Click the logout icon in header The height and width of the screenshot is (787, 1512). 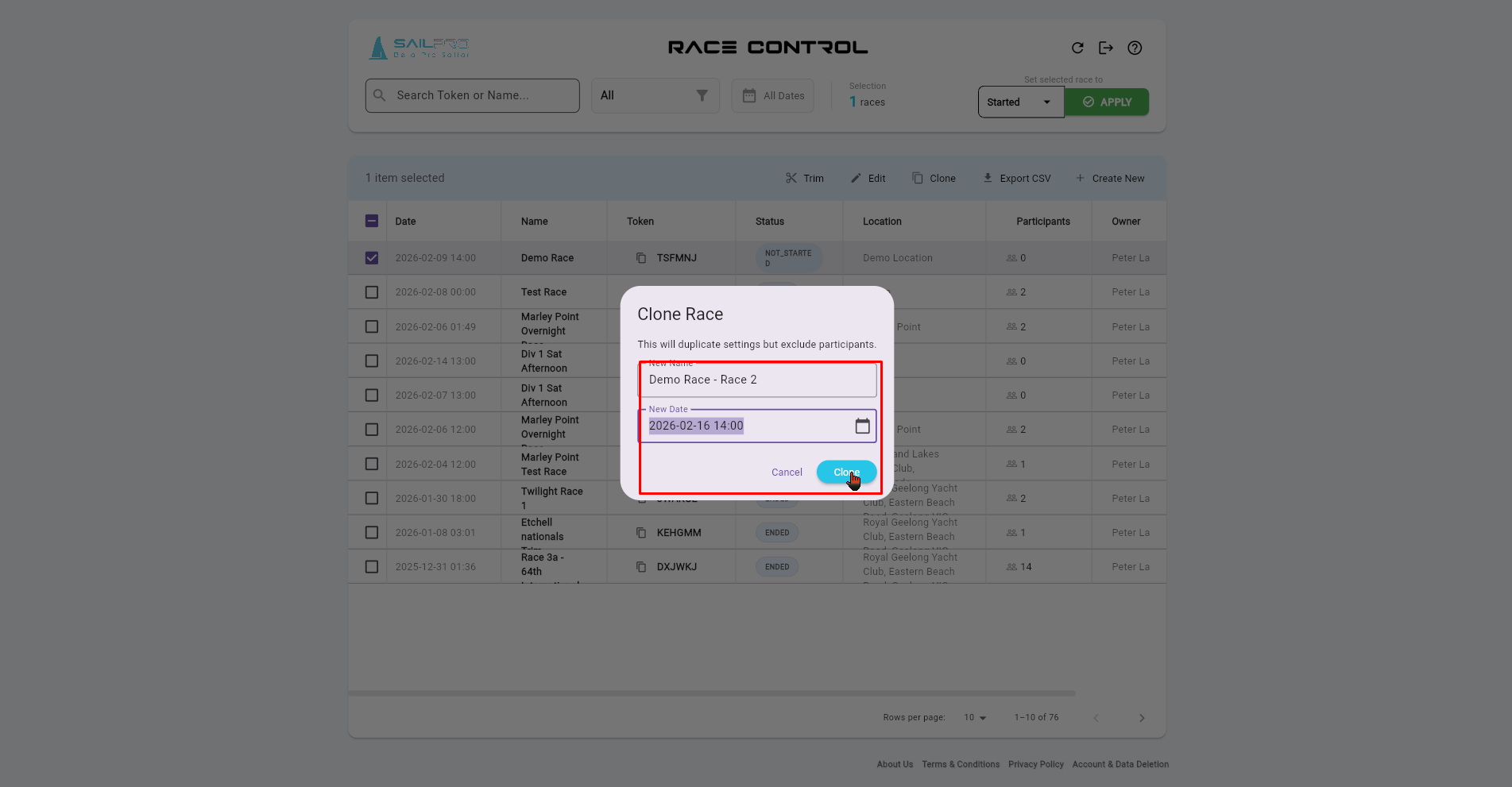coord(1106,48)
